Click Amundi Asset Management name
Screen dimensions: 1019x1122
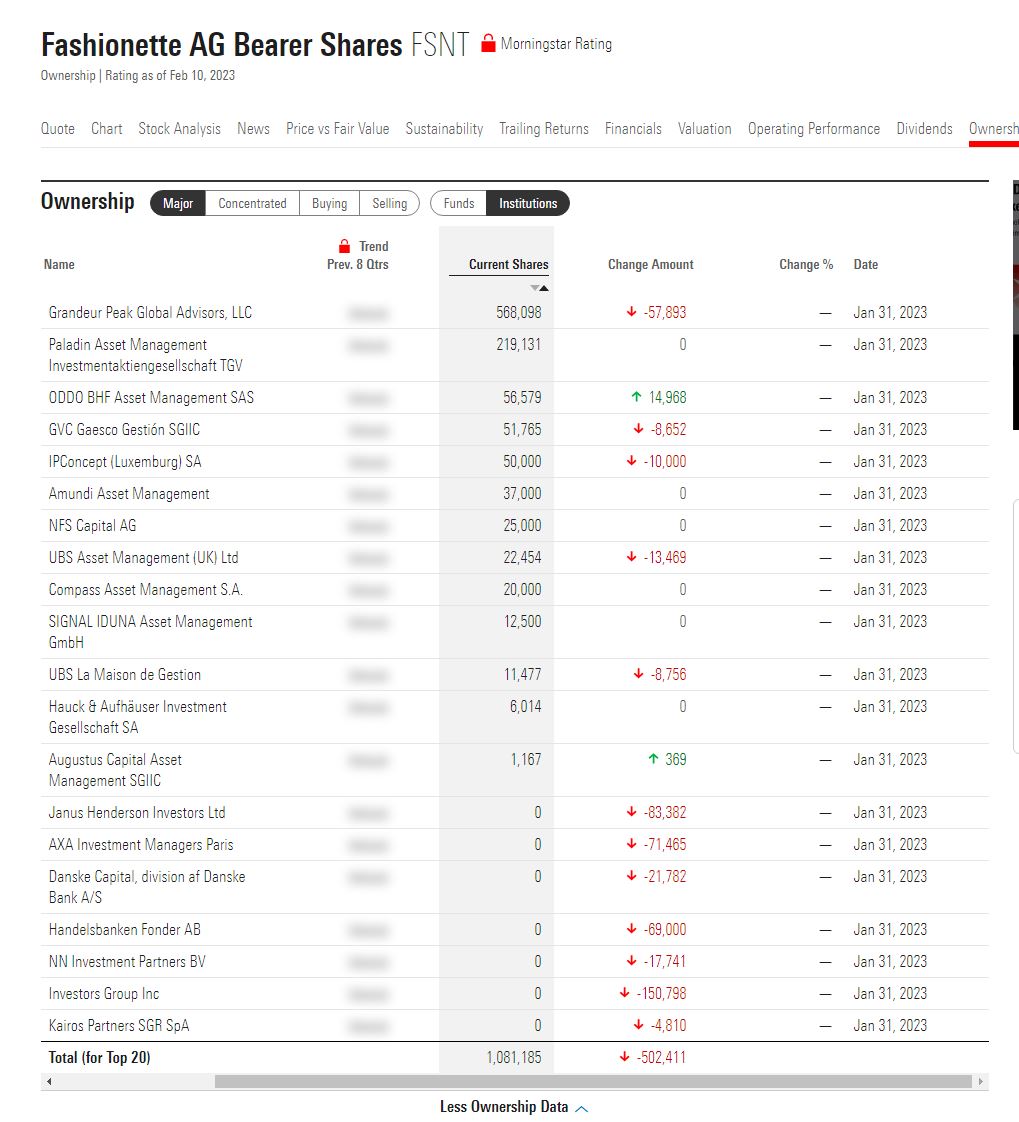click(129, 494)
